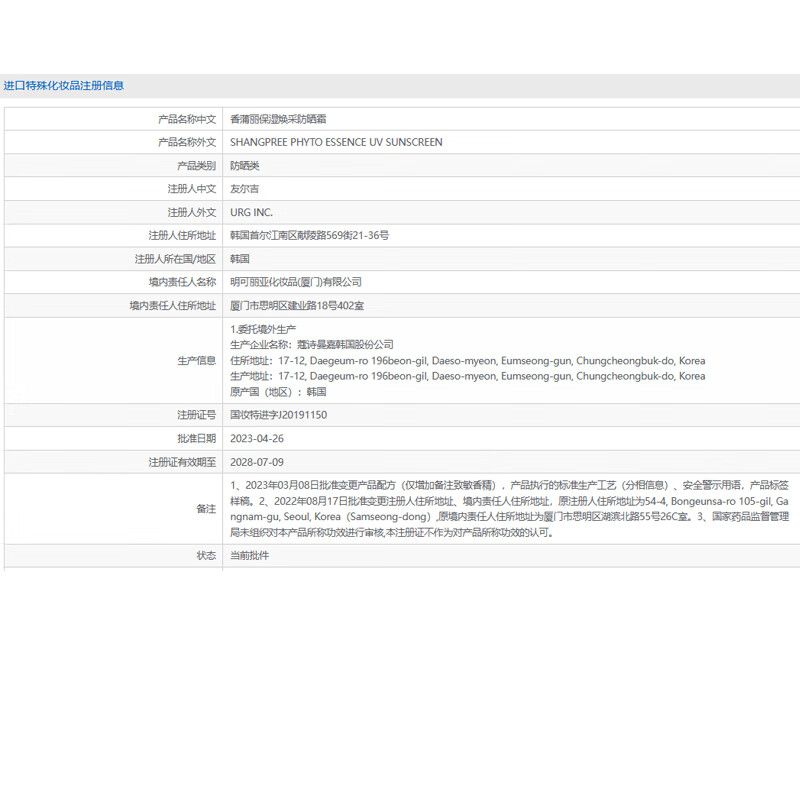The width and height of the screenshot is (800, 800).
Task: Click the 原产国（地区）：韩国 line
Action: pos(278,392)
